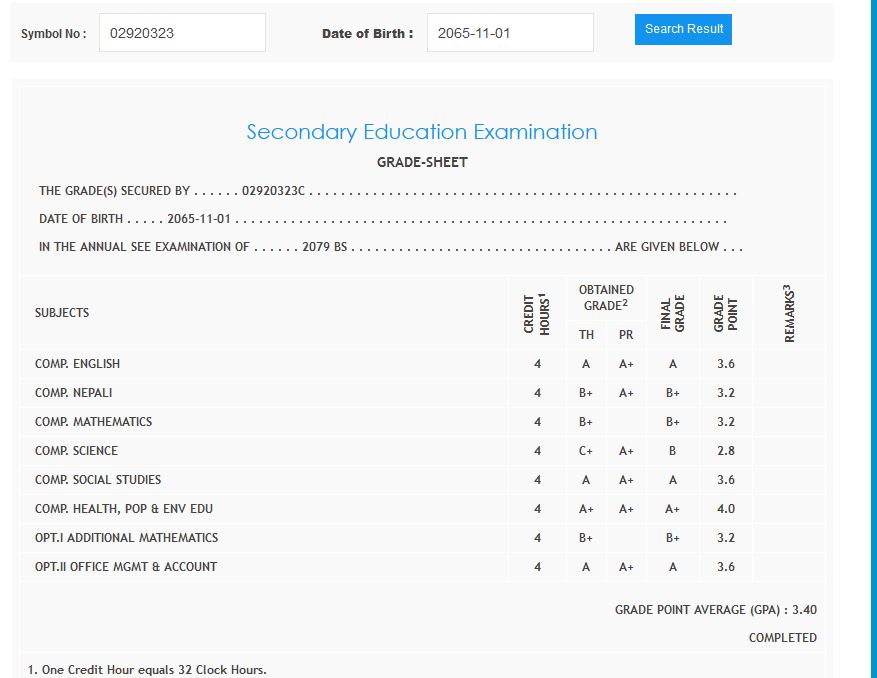Click the COMPLETED status text
Viewport: 877px width, 678px height.
coord(782,637)
